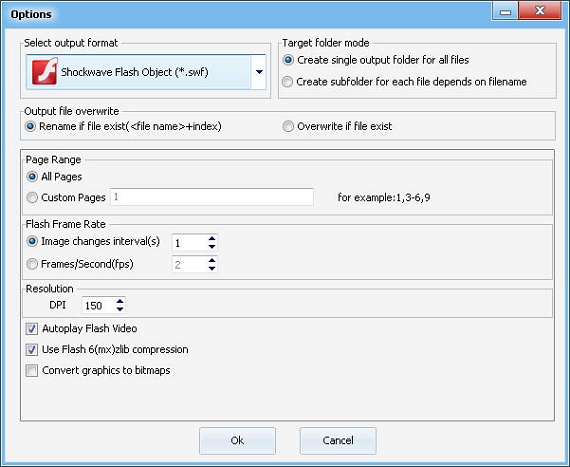Screen dimensions: 570x467
Task: Select Rename if file exist option
Action: click(30, 126)
